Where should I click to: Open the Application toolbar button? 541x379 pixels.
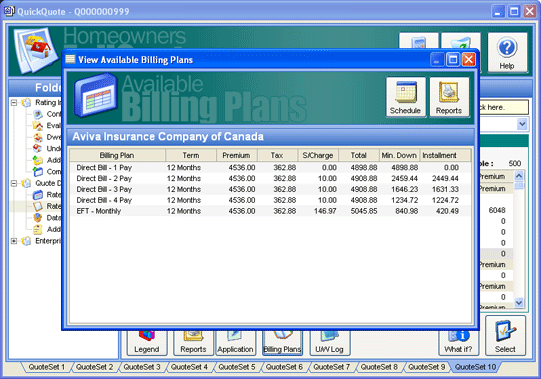pos(236,342)
